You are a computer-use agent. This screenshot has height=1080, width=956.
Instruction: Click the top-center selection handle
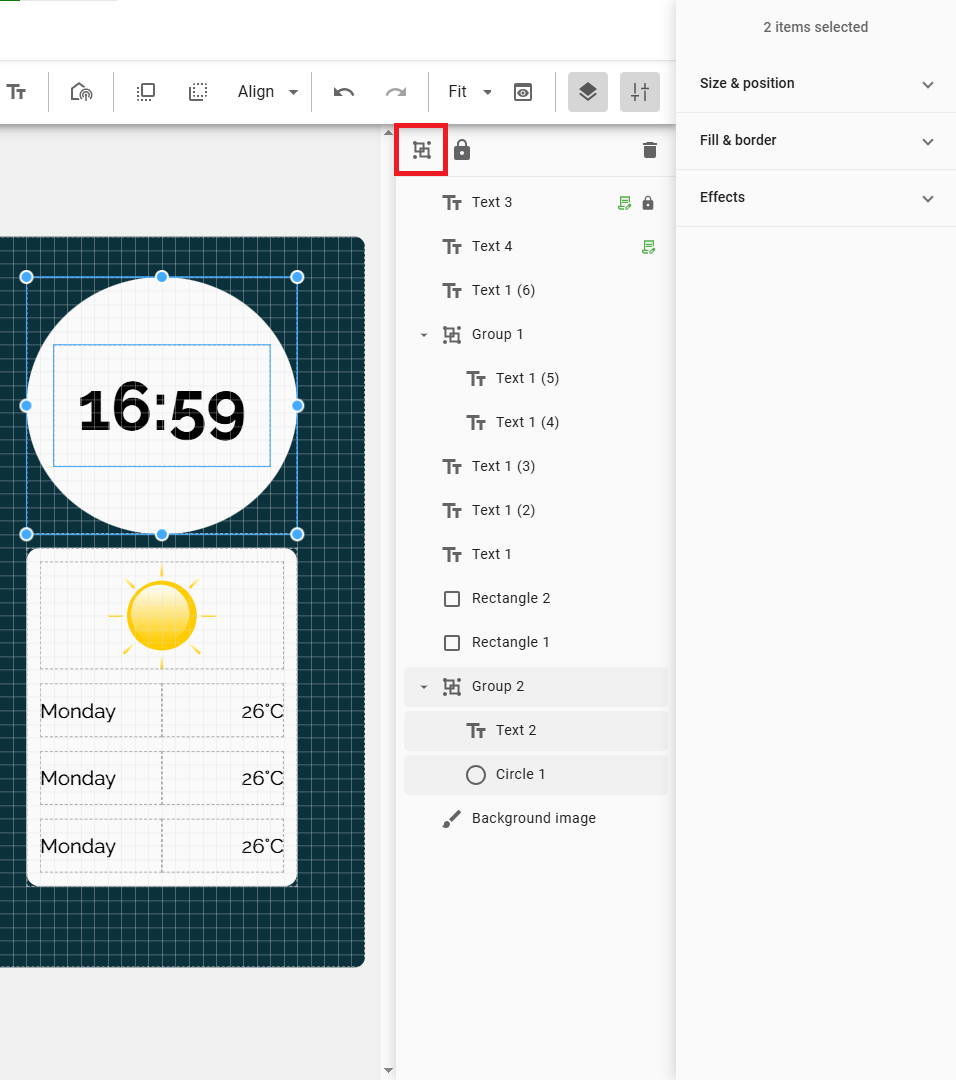click(x=162, y=277)
